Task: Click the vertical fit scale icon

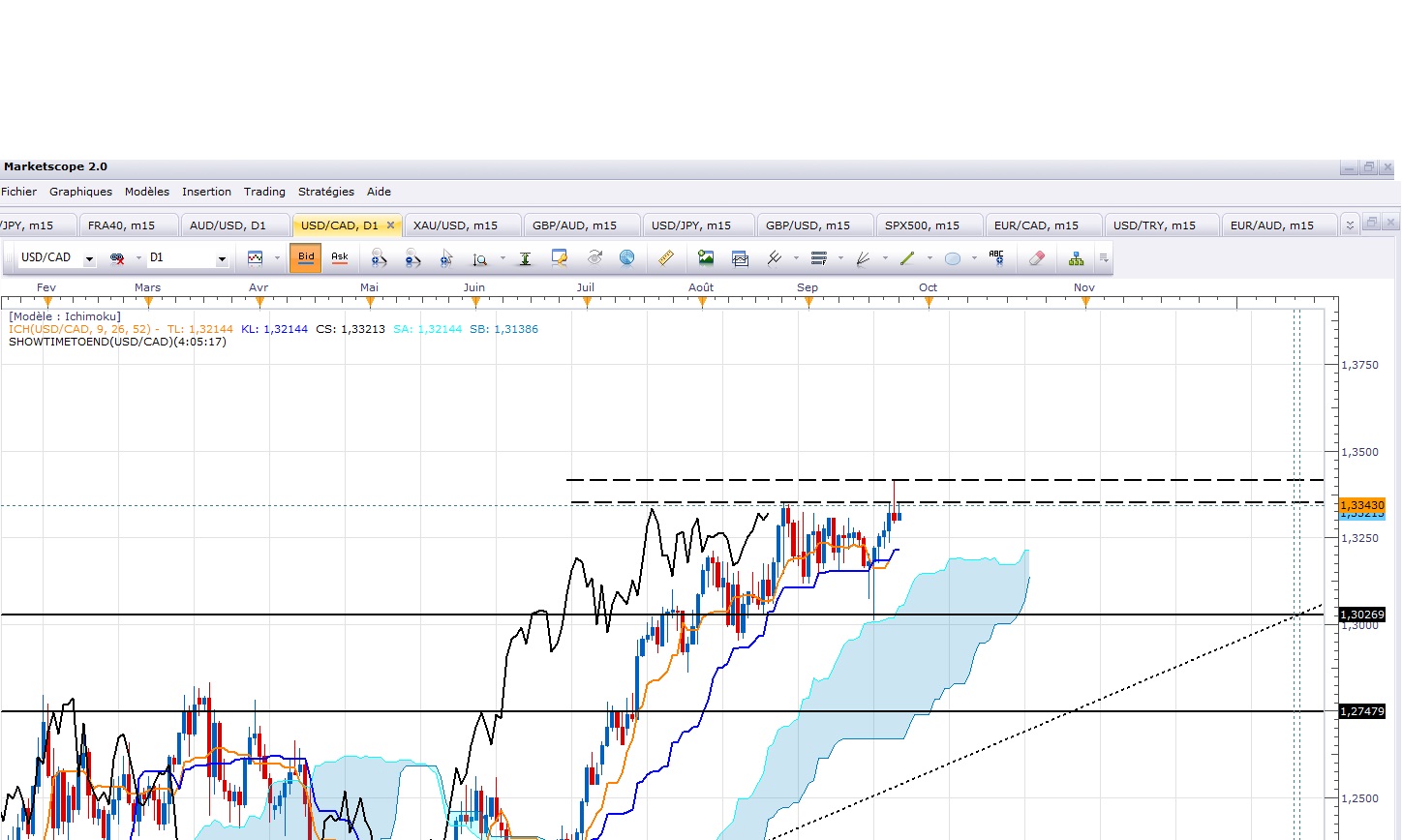Action: click(525, 258)
